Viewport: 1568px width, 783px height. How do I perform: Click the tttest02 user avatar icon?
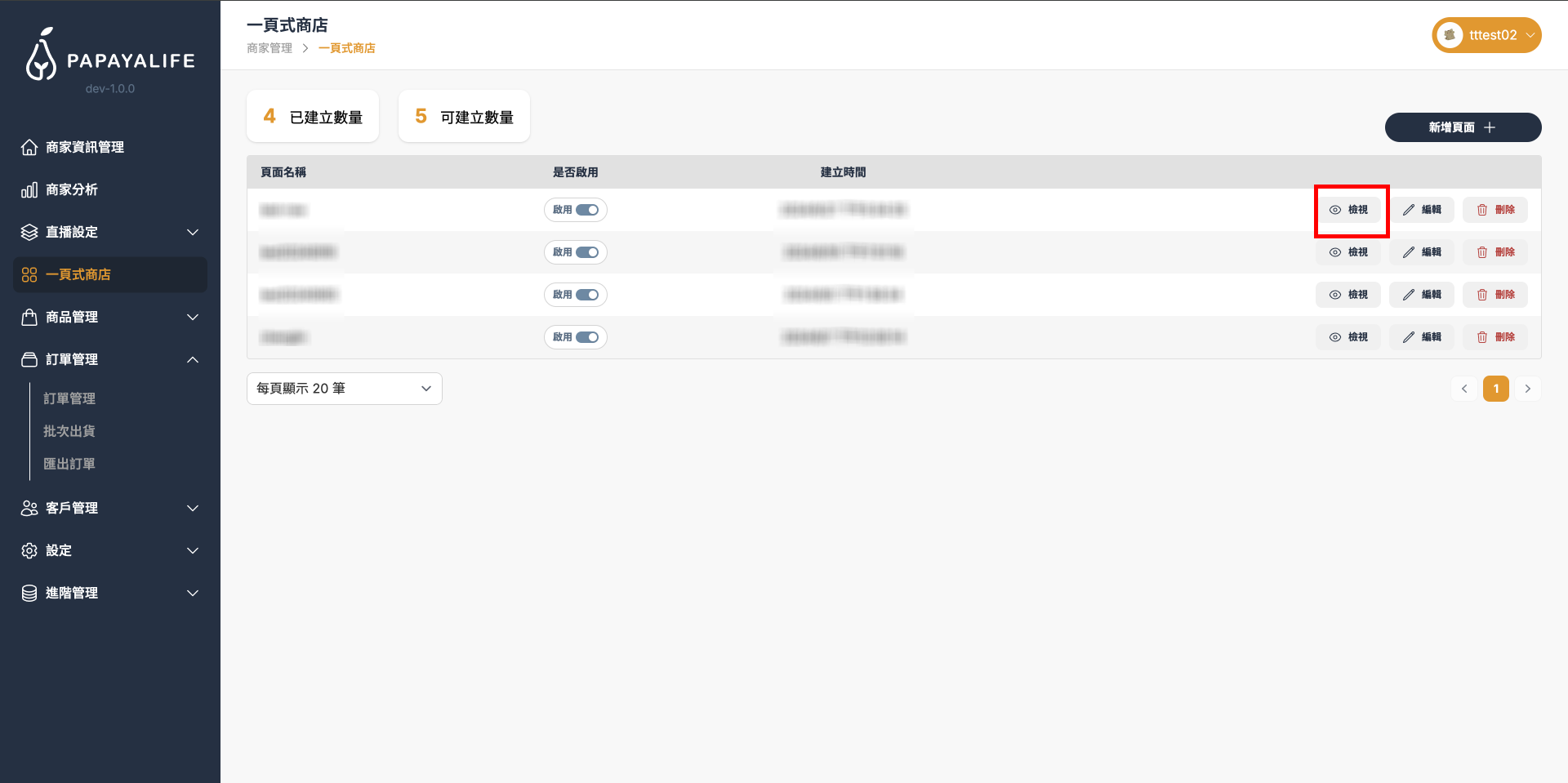point(1450,35)
